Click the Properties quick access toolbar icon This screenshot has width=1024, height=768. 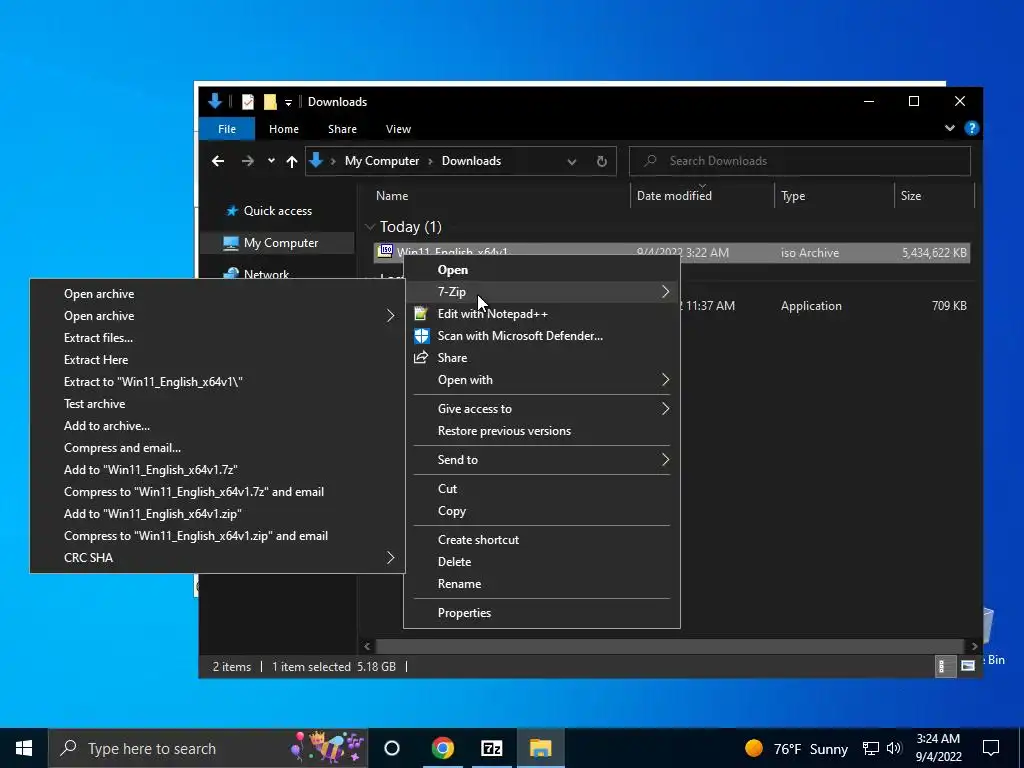click(248, 102)
